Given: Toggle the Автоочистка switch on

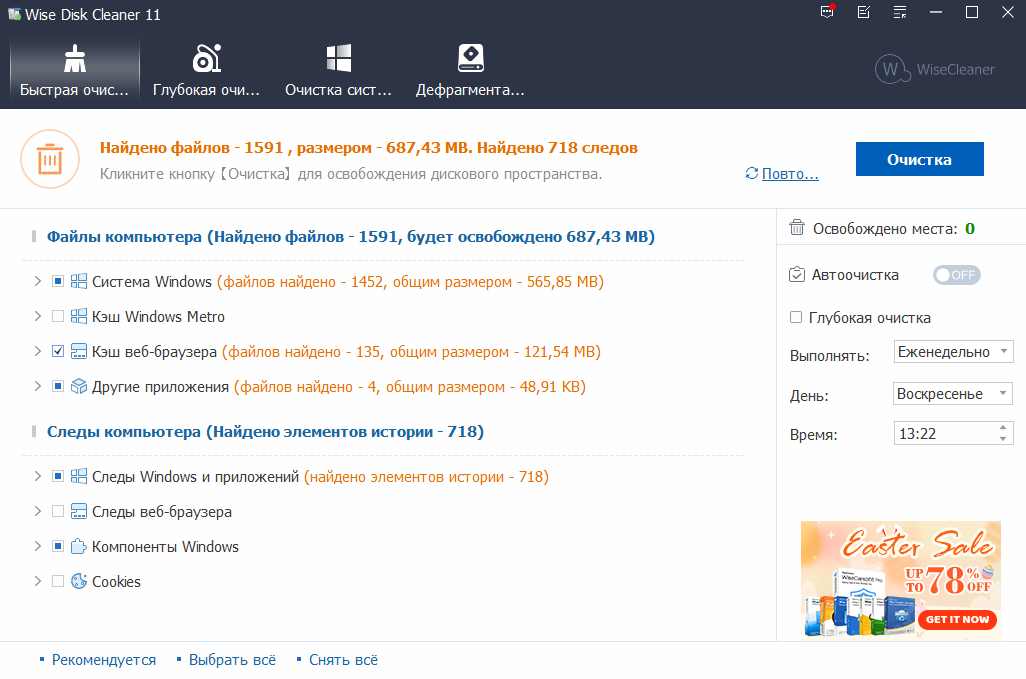Looking at the screenshot, I should coord(956,275).
